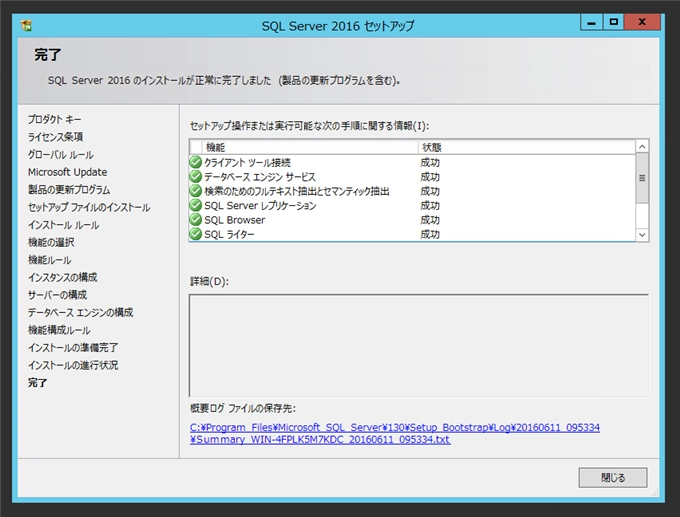Click green check icon beside SQL Server レプリケーション
The width and height of the screenshot is (680, 517).
196,205
